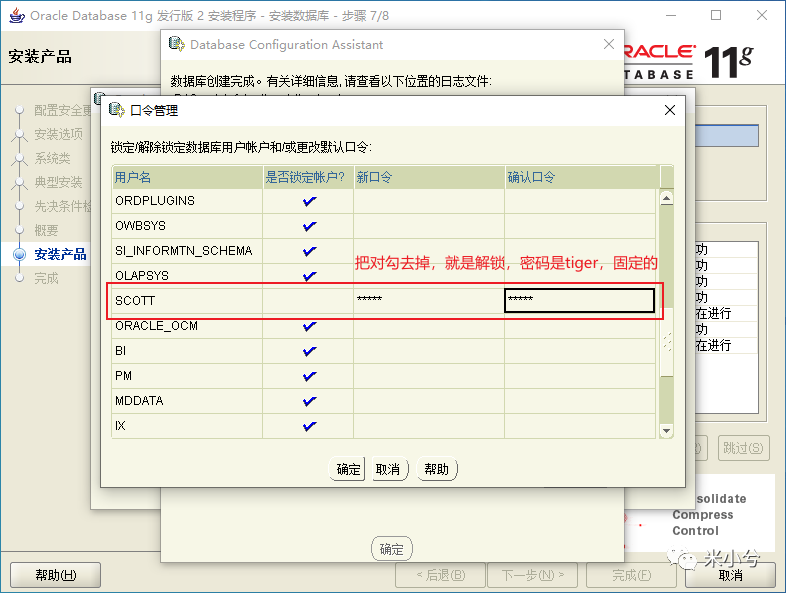Click new password cell for ORDPLUGINS
Screen dimensions: 786x593
click(x=429, y=201)
